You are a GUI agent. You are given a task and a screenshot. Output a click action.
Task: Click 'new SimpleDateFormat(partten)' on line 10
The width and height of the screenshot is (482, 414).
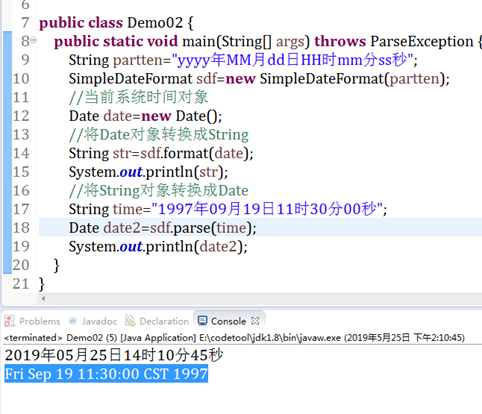pyautogui.click(x=335, y=79)
